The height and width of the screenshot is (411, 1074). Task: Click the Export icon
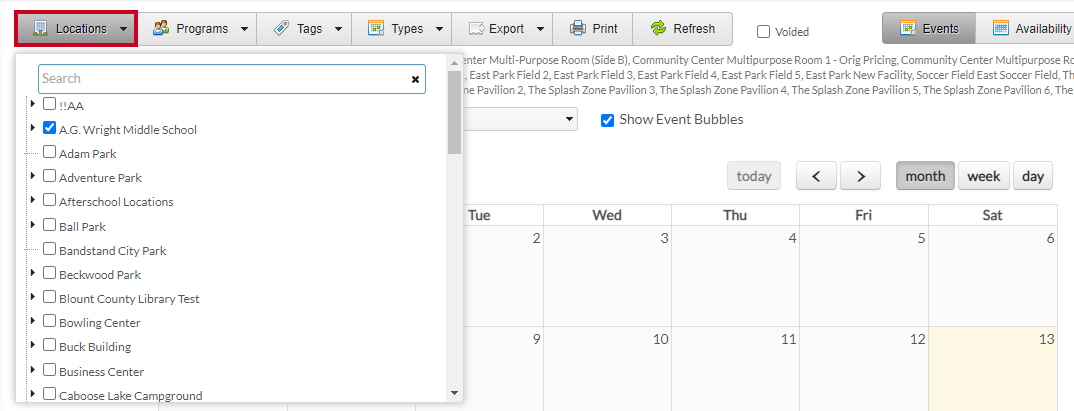click(x=477, y=29)
